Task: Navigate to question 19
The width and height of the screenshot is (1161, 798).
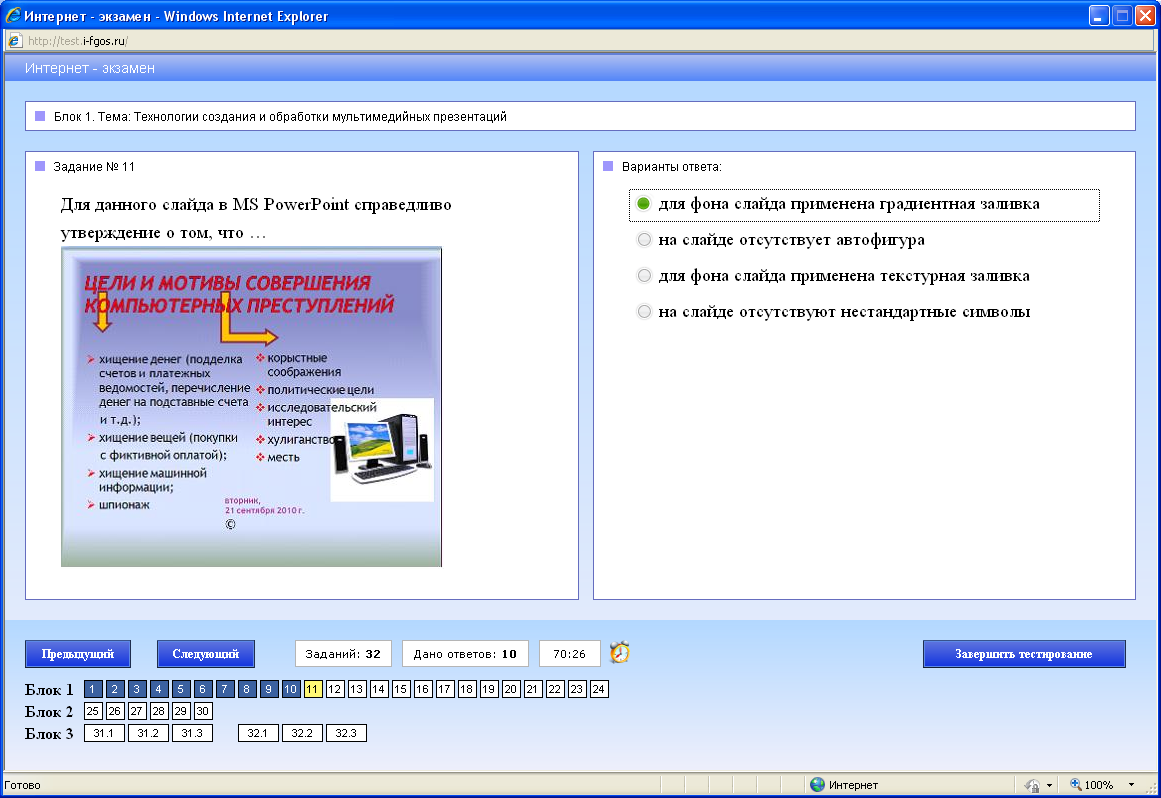Action: [488, 689]
